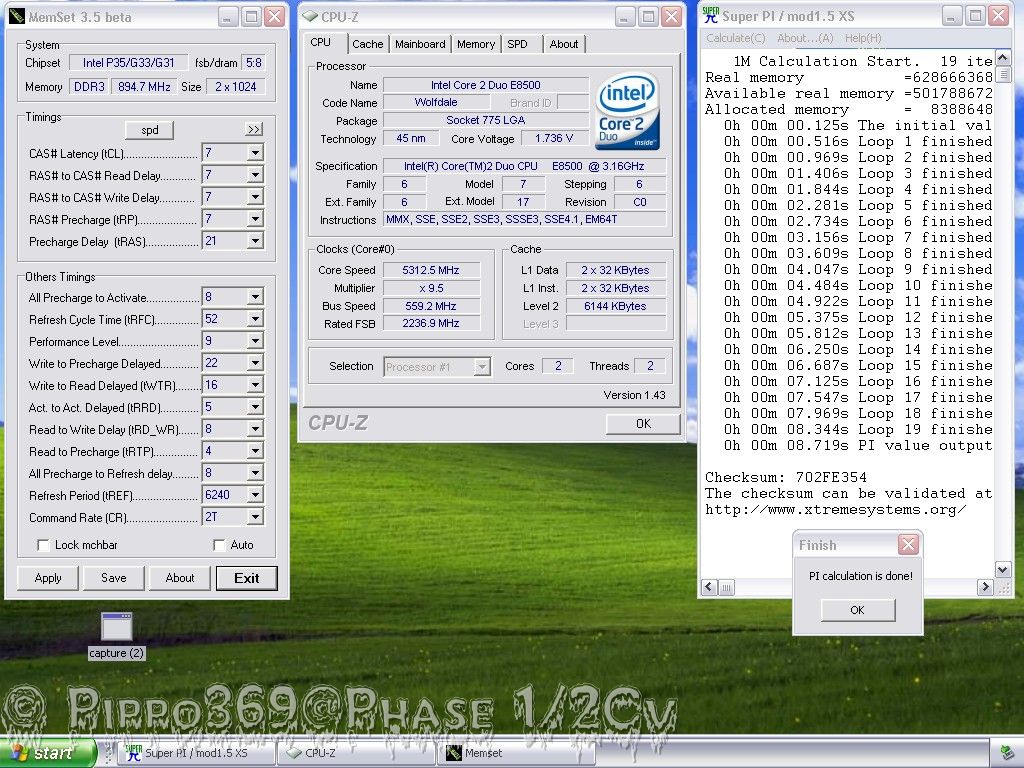
Task: Click About button in MemSet
Action: (180, 578)
